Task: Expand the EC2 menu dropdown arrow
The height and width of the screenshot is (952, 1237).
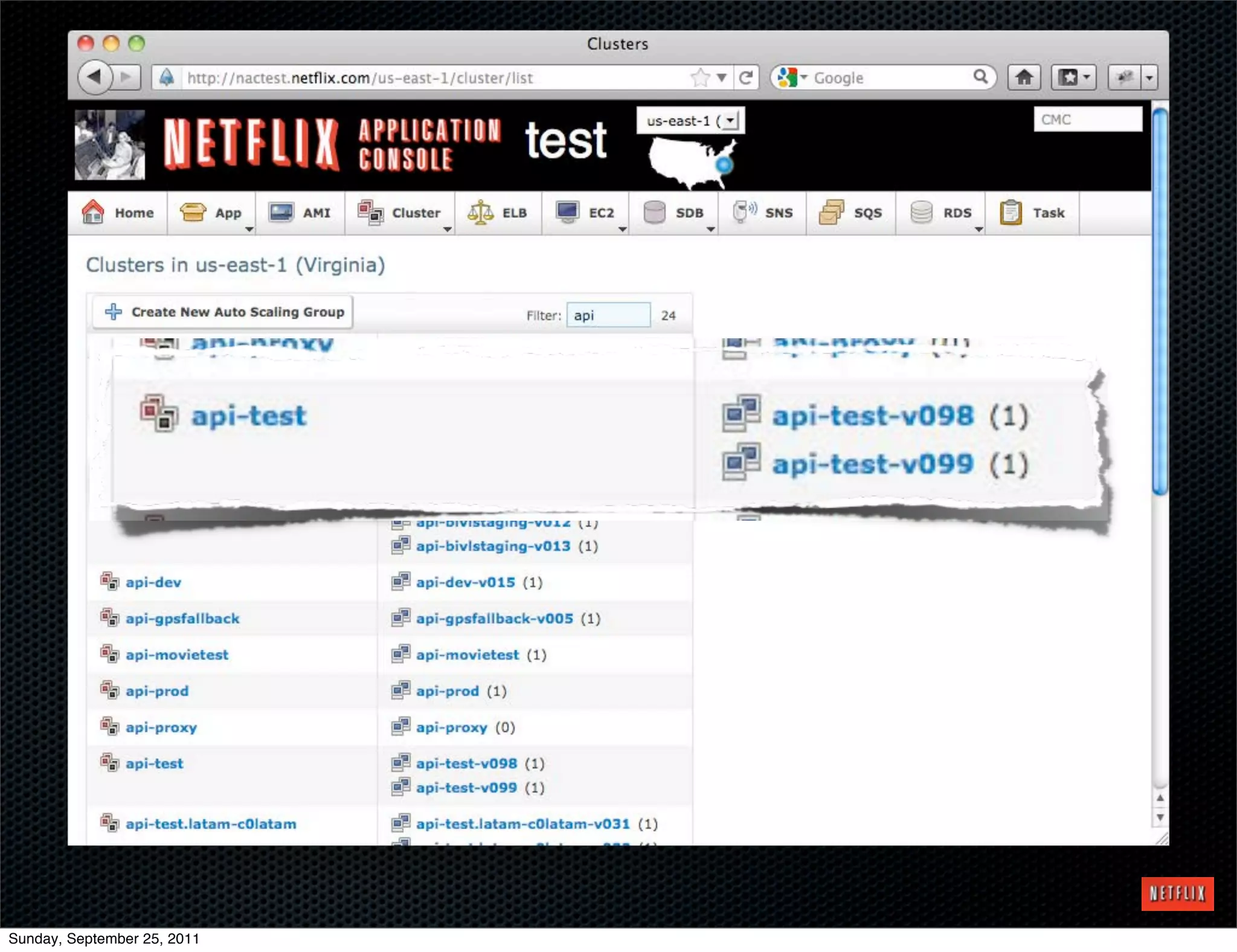Action: 622,230
